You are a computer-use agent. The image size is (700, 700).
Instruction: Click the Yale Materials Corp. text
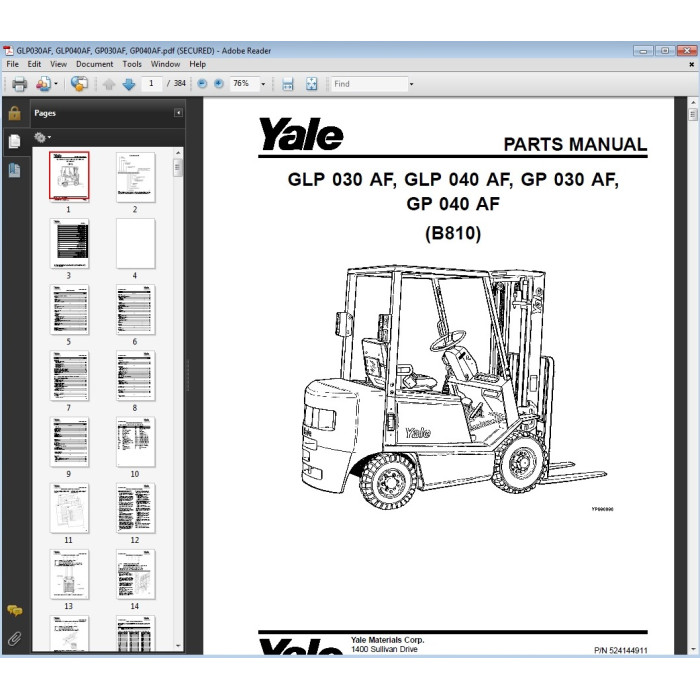pyautogui.click(x=388, y=640)
